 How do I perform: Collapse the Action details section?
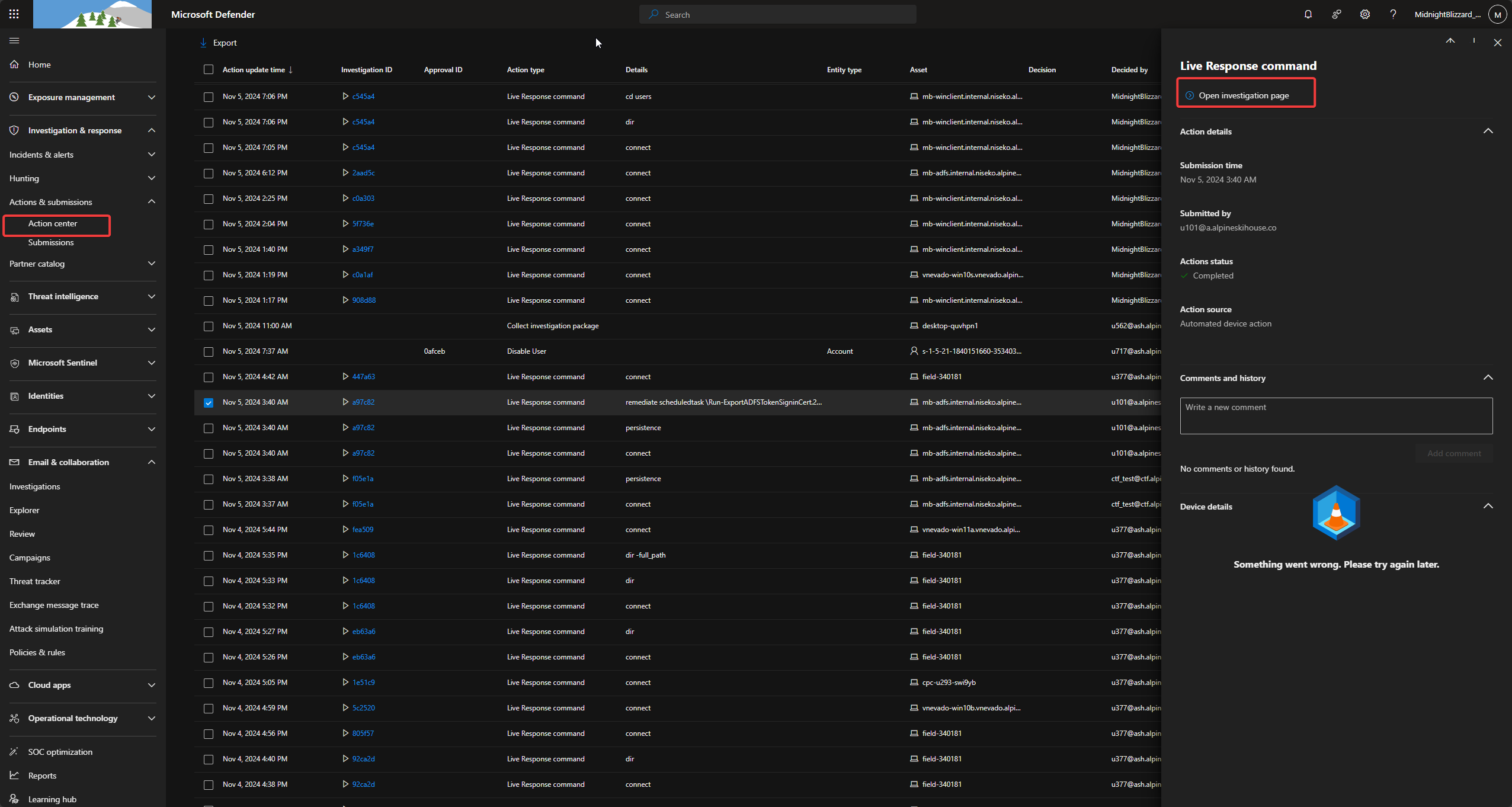coord(1488,131)
